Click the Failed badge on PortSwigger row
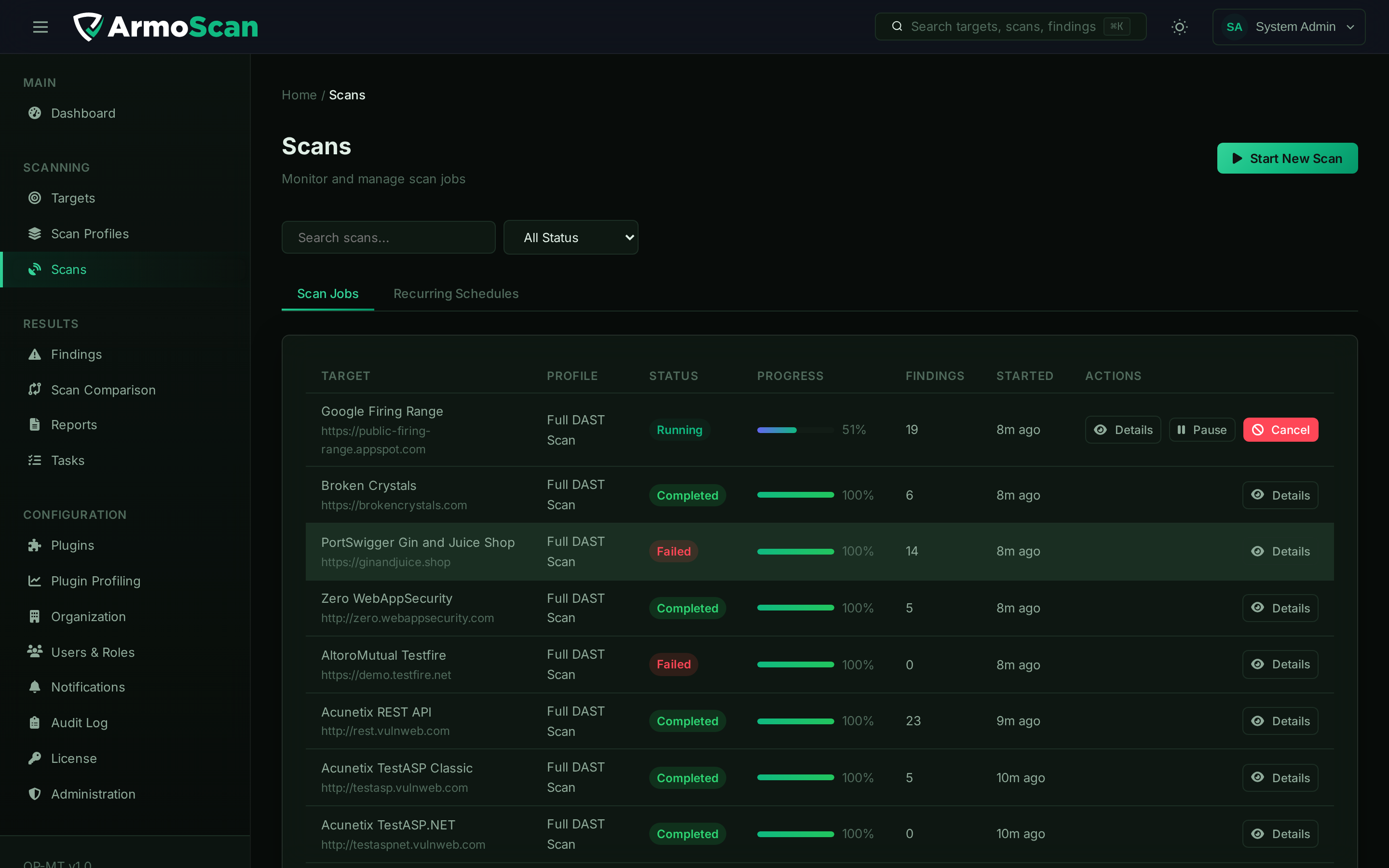Viewport: 1389px width, 868px height. [673, 551]
